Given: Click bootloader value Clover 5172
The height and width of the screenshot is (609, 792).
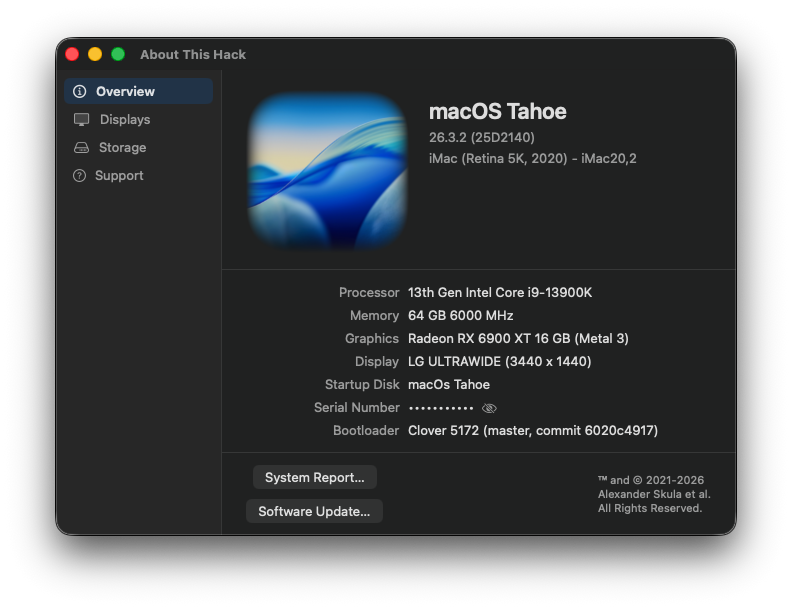Looking at the screenshot, I should (x=533, y=430).
